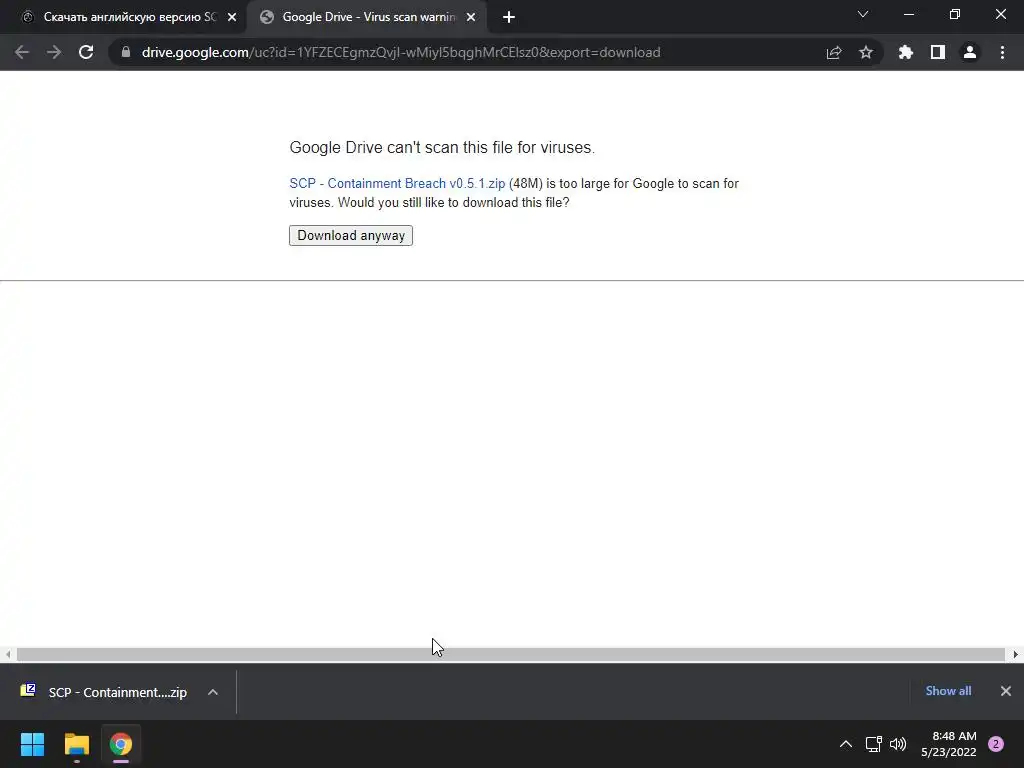Go forward to the next page
1024x768 pixels.
54,52
